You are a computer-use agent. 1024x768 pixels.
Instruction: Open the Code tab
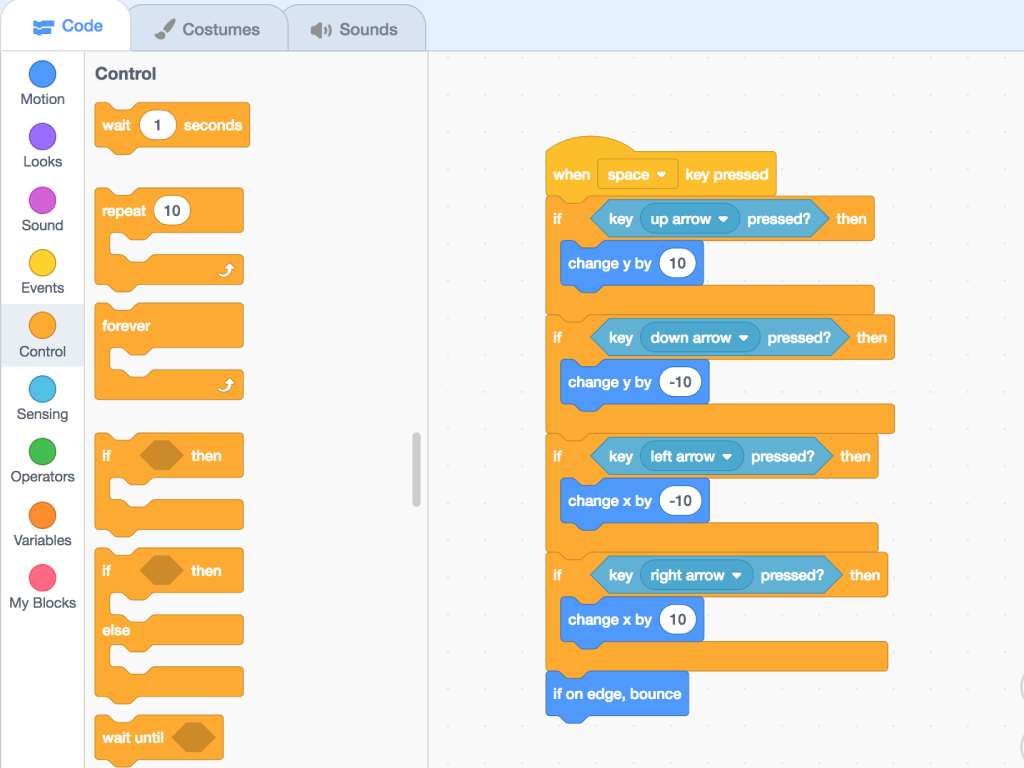[x=67, y=26]
